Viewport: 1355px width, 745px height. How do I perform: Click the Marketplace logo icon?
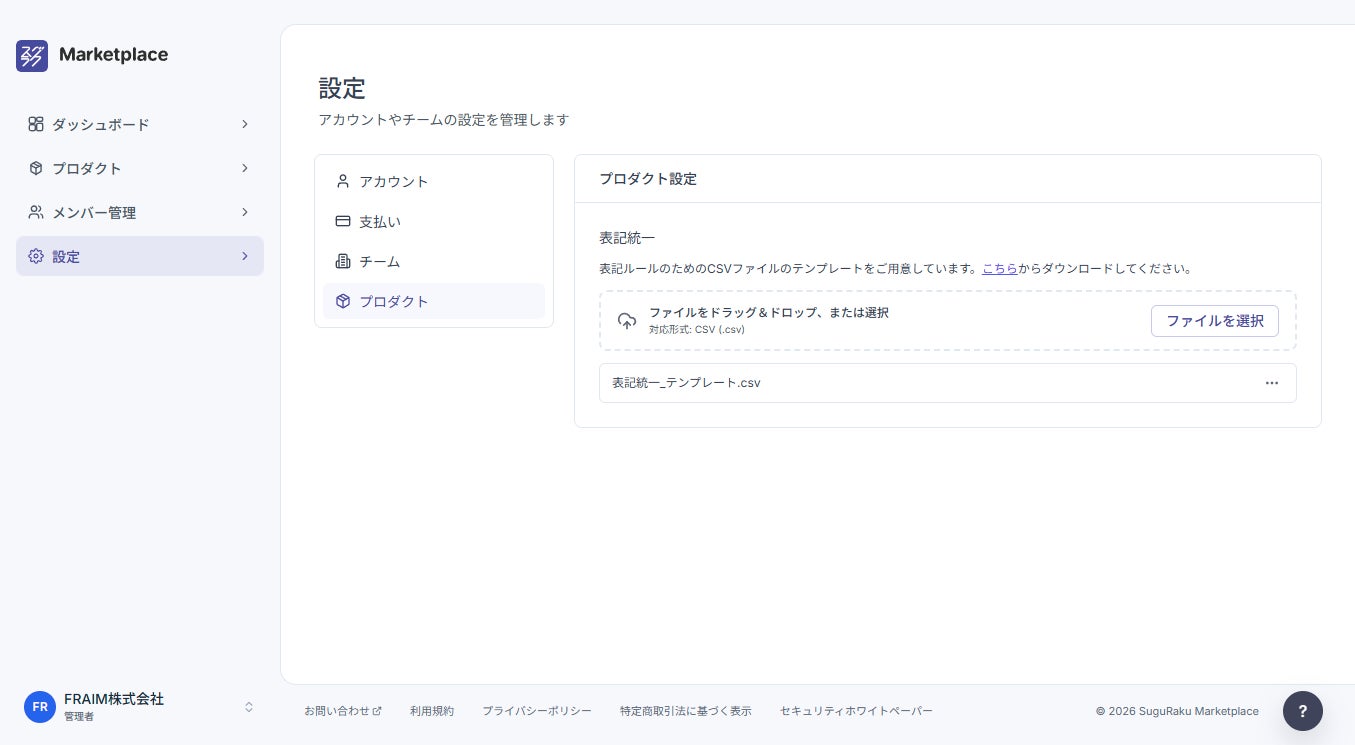point(32,56)
